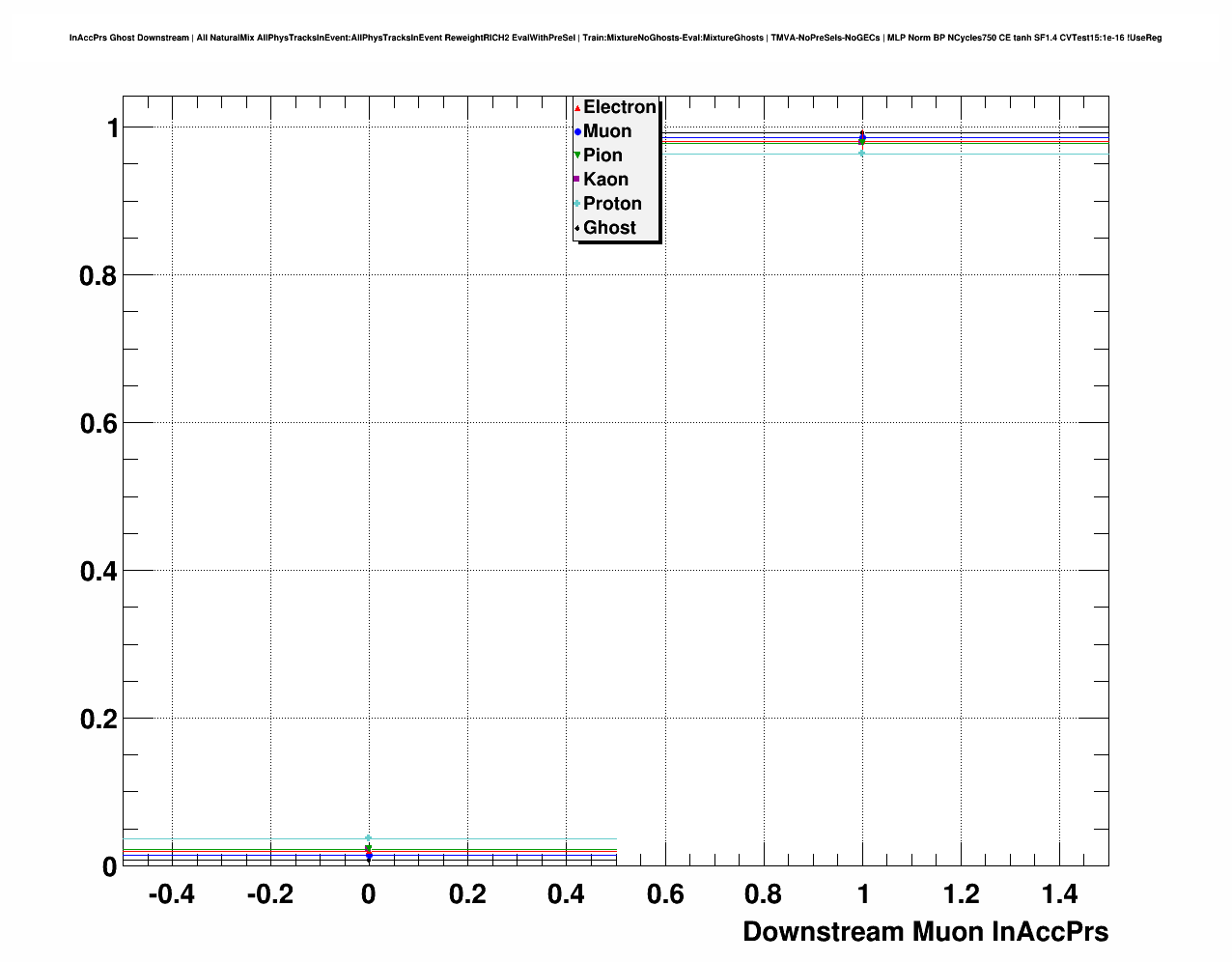Click the green Pion triangle legend marker

click(577, 156)
